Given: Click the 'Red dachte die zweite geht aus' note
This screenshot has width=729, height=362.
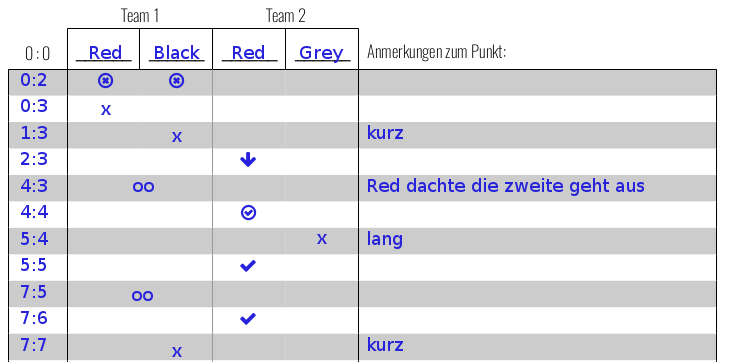Looking at the screenshot, I should pyautogui.click(x=506, y=186).
